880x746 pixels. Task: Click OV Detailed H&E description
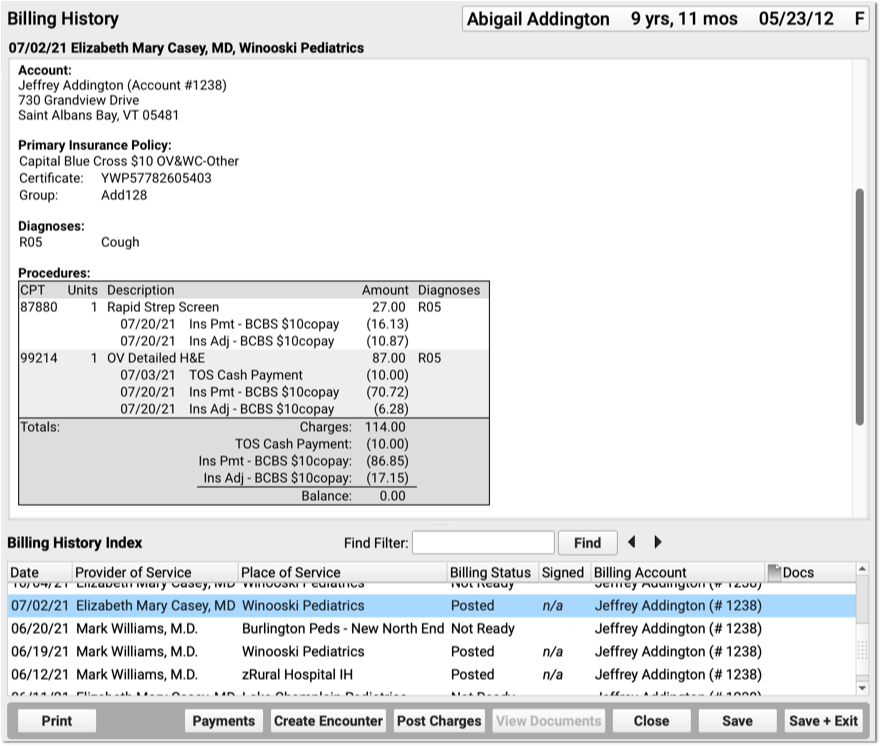click(156, 358)
